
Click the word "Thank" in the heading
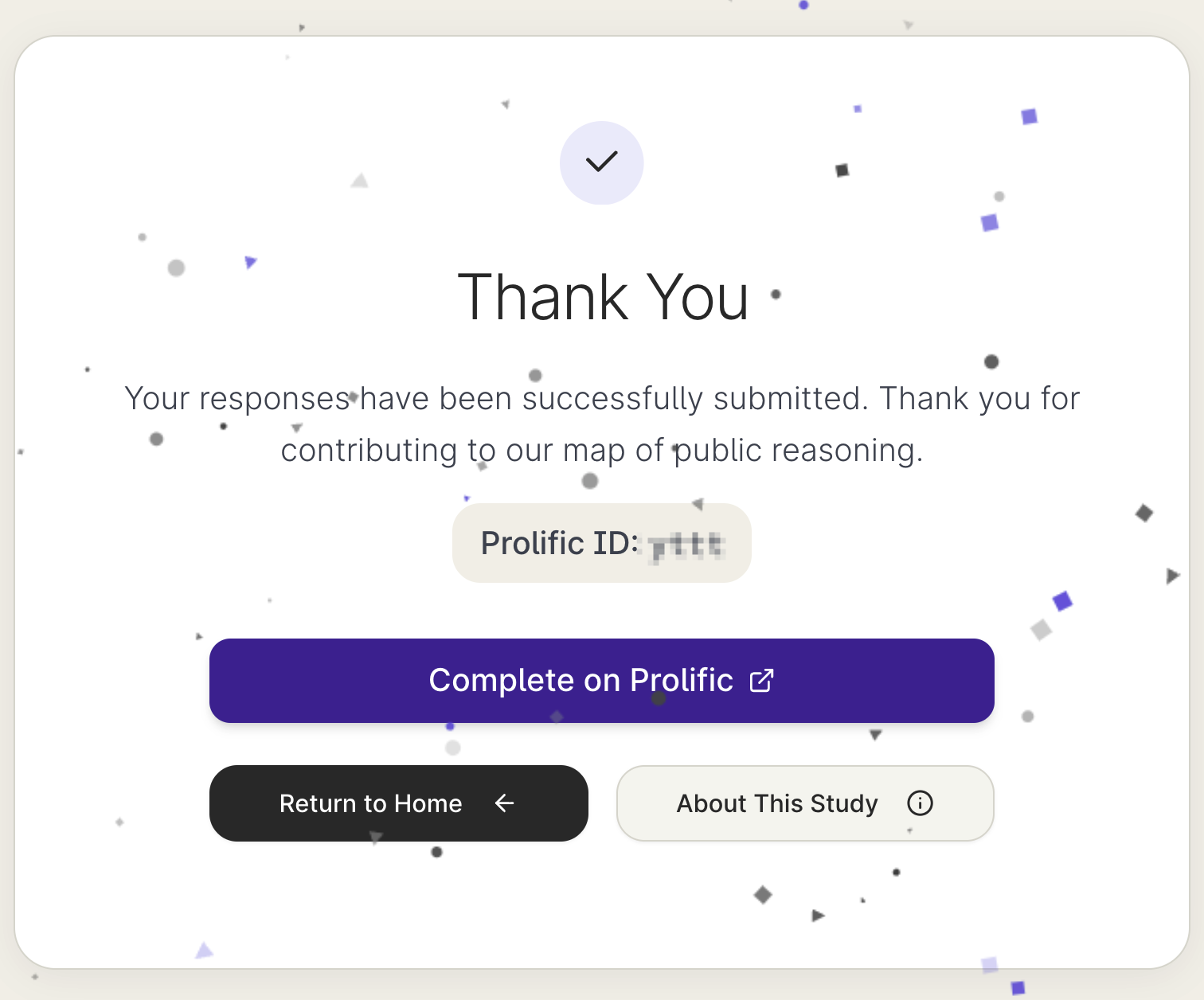[x=543, y=297]
